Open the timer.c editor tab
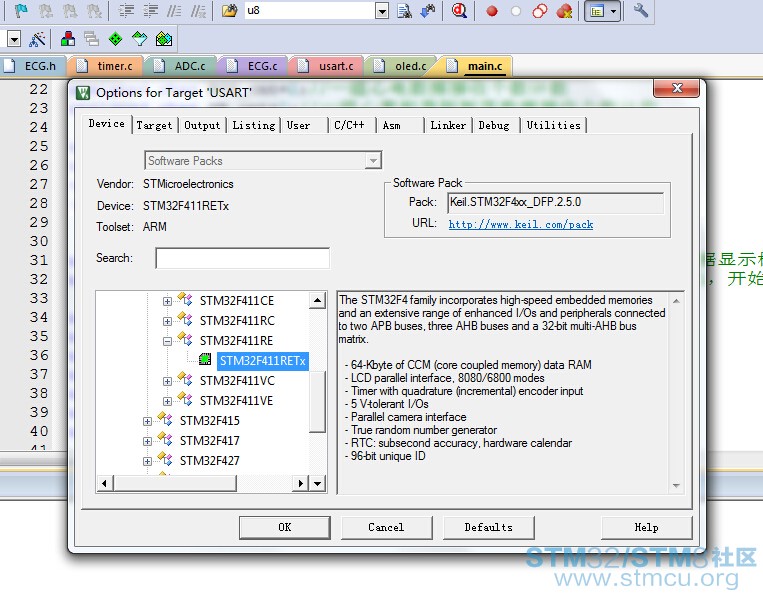The width and height of the screenshot is (763, 603). tap(108, 66)
